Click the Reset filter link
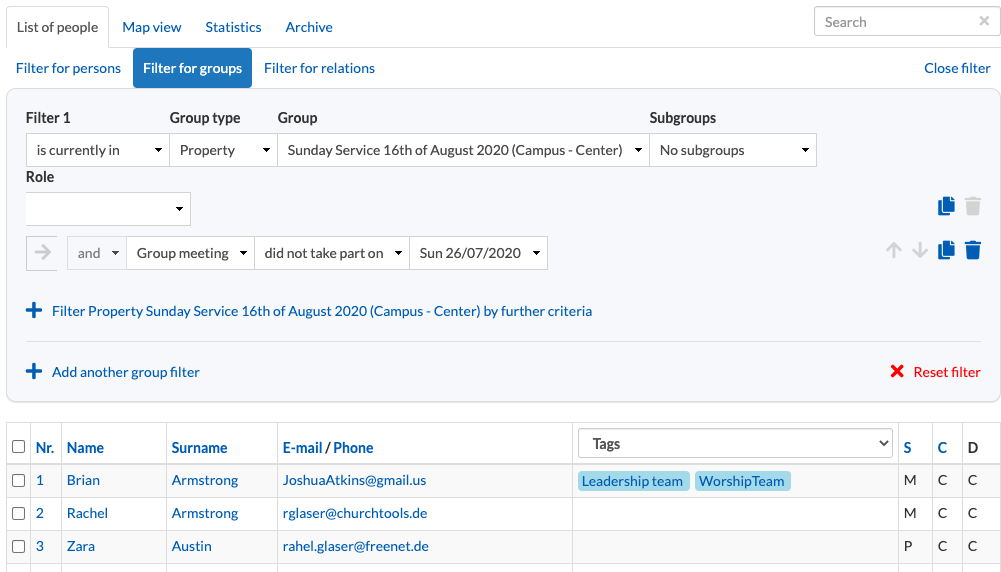This screenshot has height=572, width=1001. [x=935, y=372]
